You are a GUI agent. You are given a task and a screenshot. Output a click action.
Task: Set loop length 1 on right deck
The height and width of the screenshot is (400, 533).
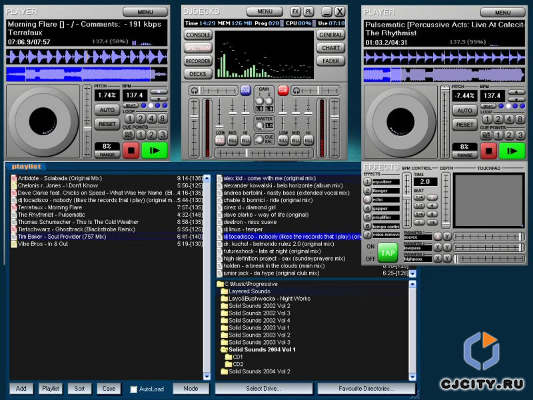click(487, 119)
